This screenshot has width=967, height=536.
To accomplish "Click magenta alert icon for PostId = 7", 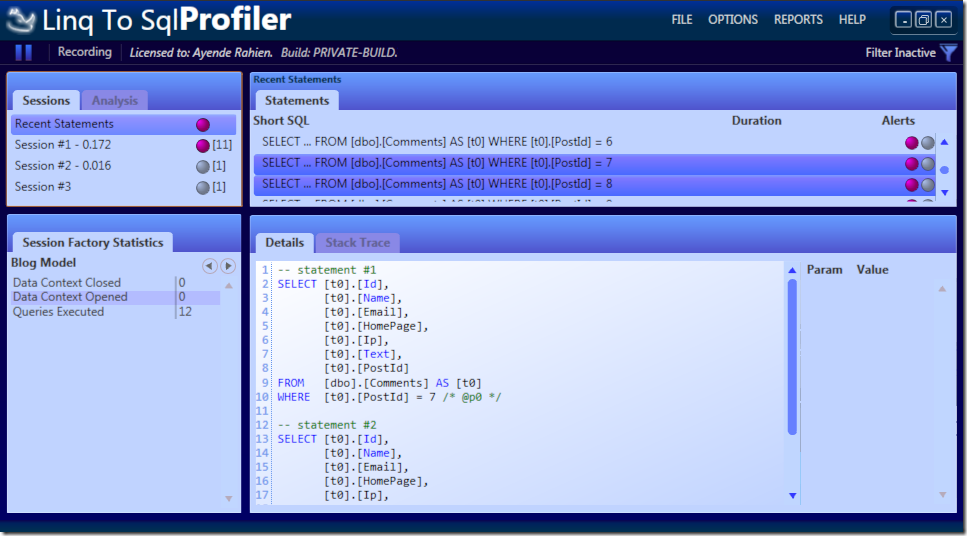I will pyautogui.click(x=911, y=164).
